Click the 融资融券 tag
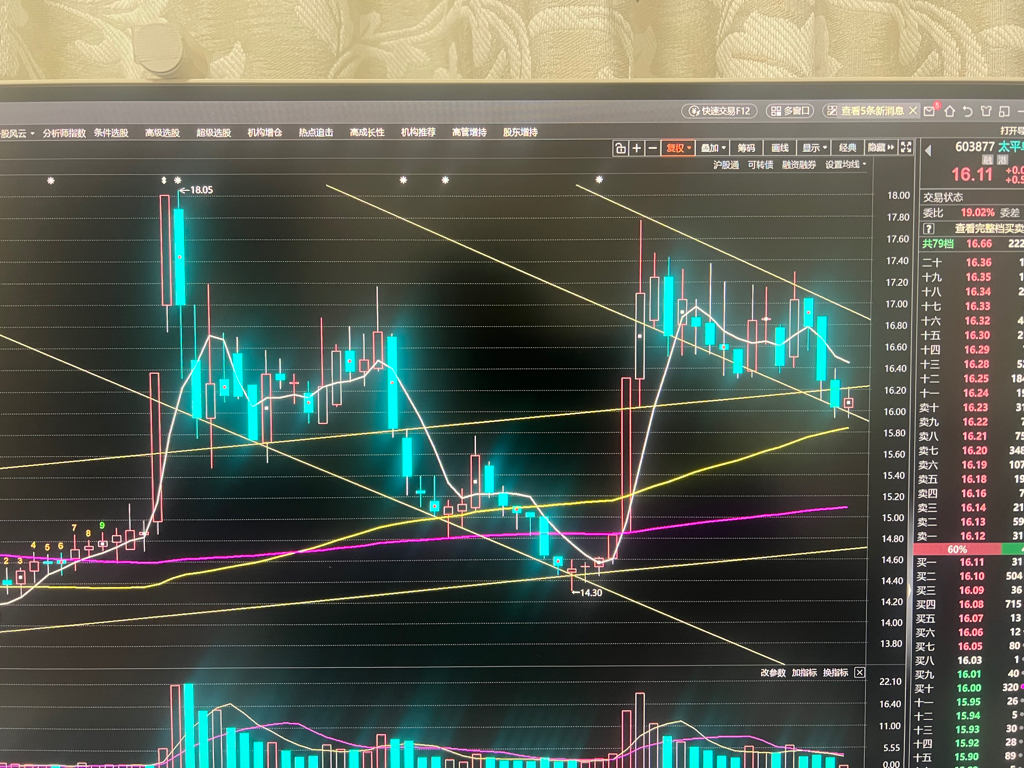The width and height of the screenshot is (1024, 768). pyautogui.click(x=799, y=165)
